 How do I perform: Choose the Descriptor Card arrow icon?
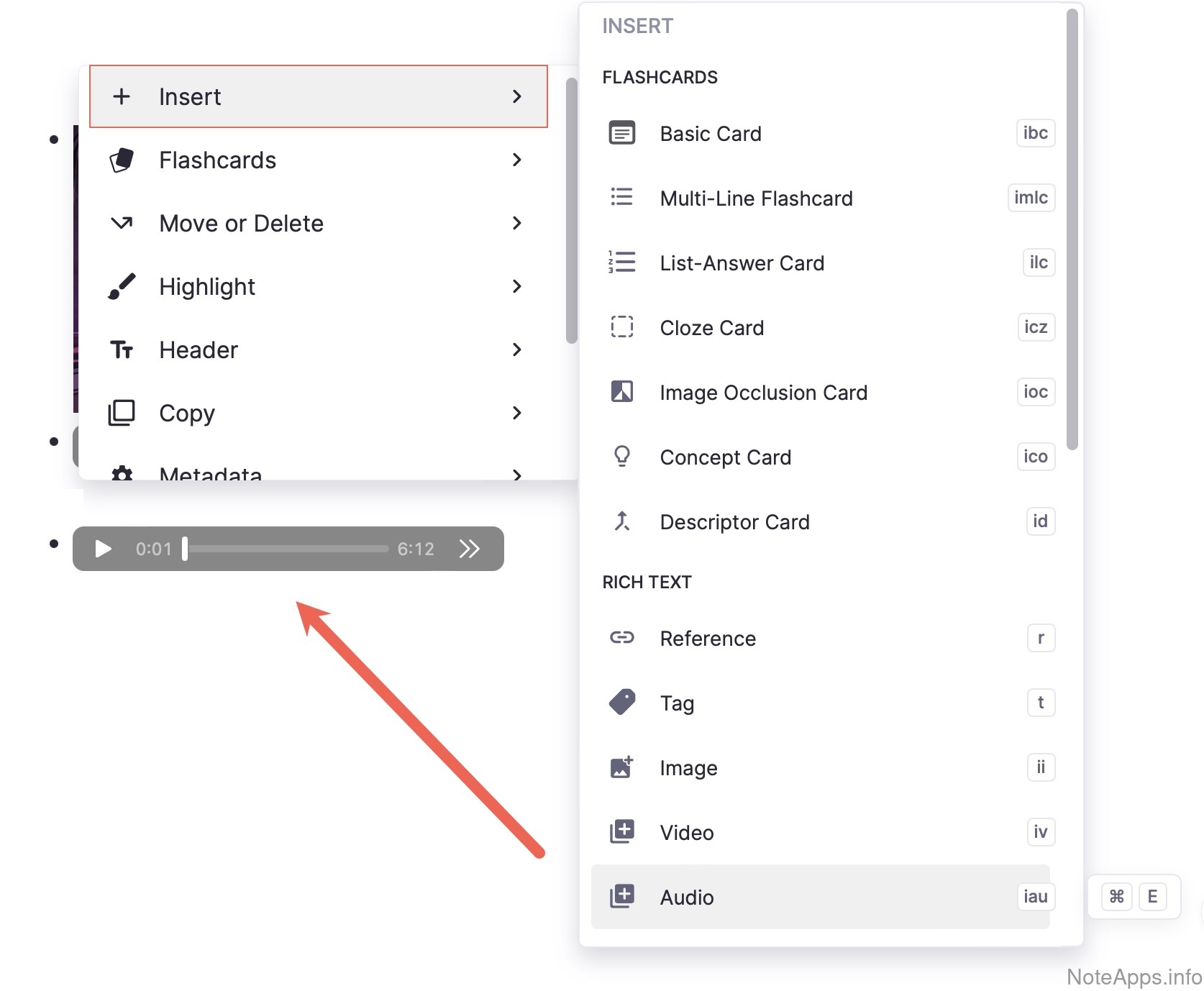[x=621, y=521]
